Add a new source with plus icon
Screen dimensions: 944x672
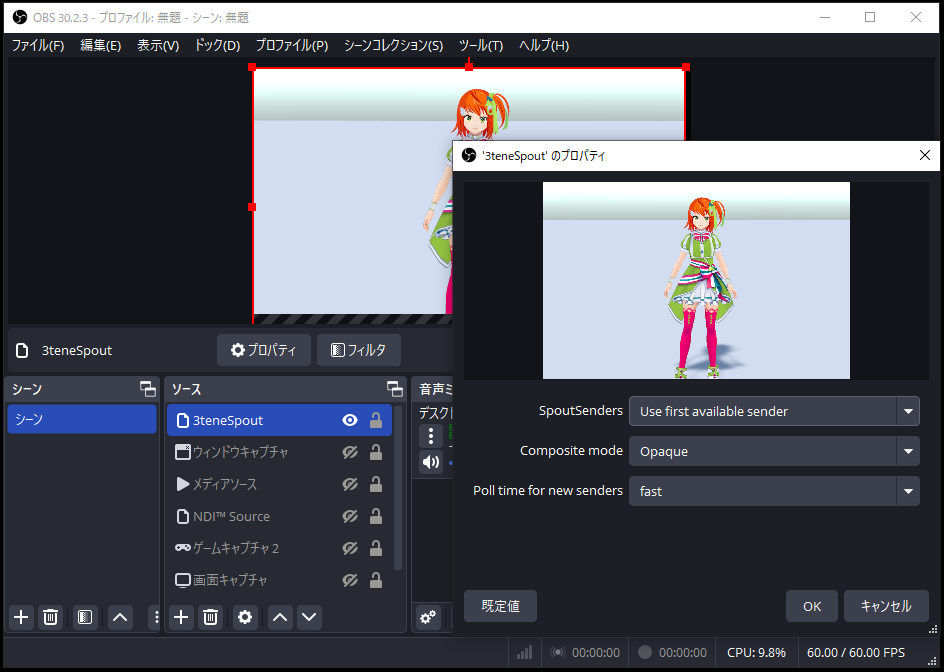pos(181,617)
